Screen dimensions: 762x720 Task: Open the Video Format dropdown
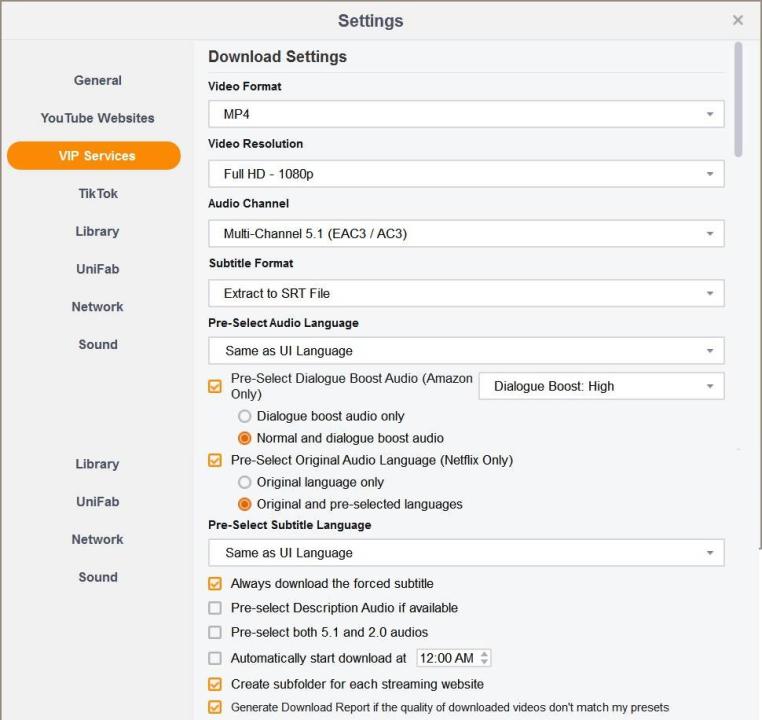[466, 114]
